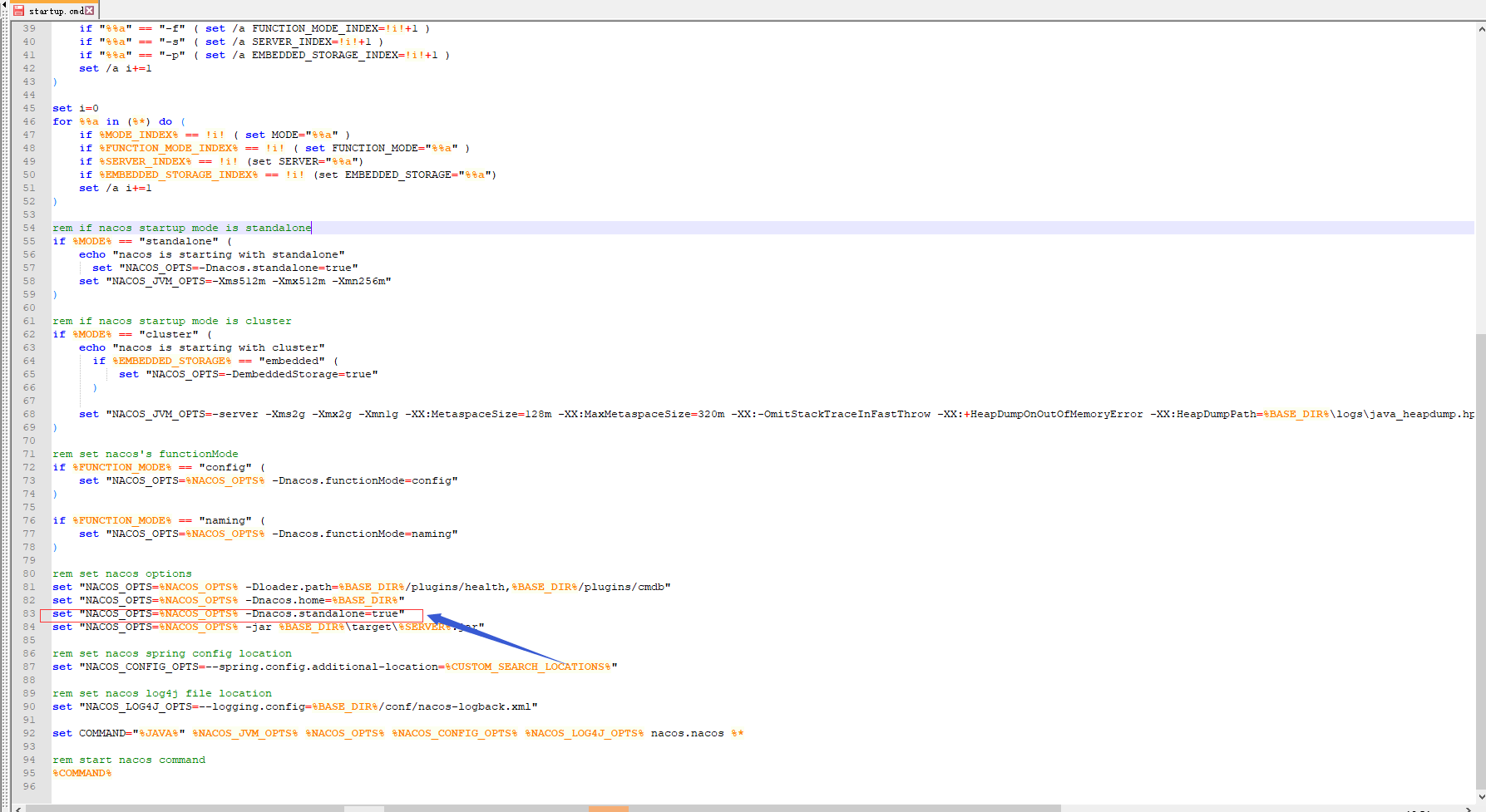Click "set /a FUNCTION_MODE_INDEX=!i!+1" on line 39
Viewport: 1486px width, 812px height.
[x=312, y=28]
